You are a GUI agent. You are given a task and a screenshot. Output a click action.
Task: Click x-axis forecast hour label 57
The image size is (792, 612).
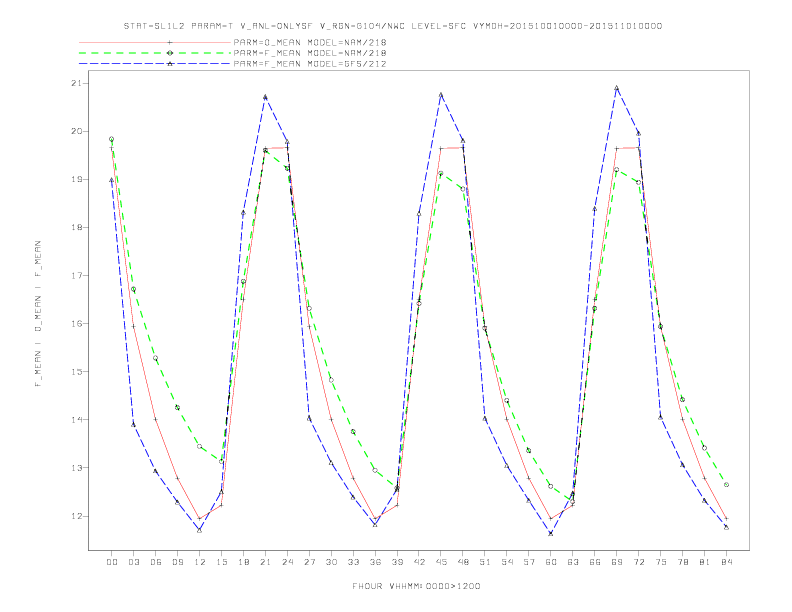[529, 562]
